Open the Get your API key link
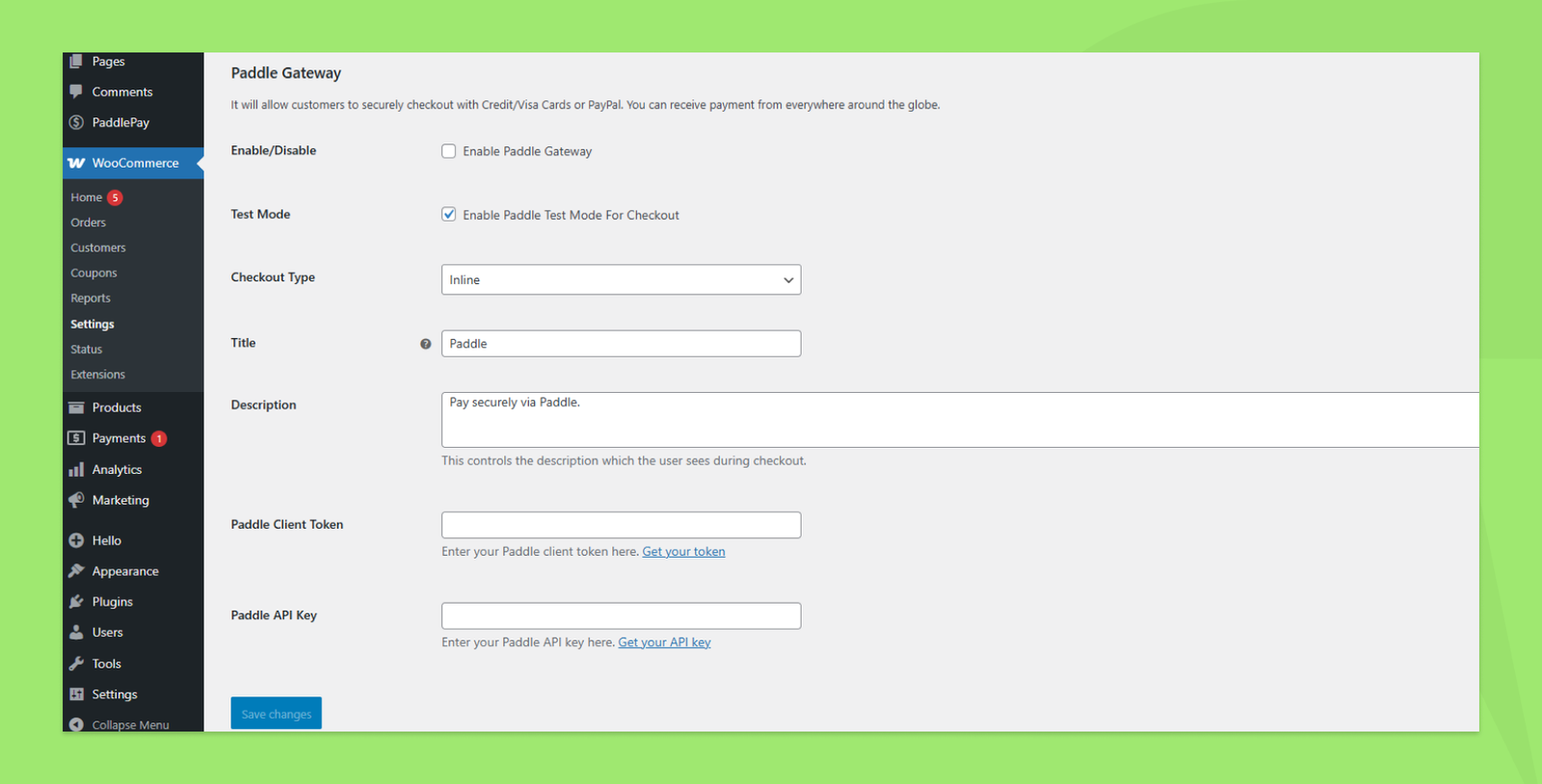This screenshot has height=784, width=1542. click(x=664, y=642)
